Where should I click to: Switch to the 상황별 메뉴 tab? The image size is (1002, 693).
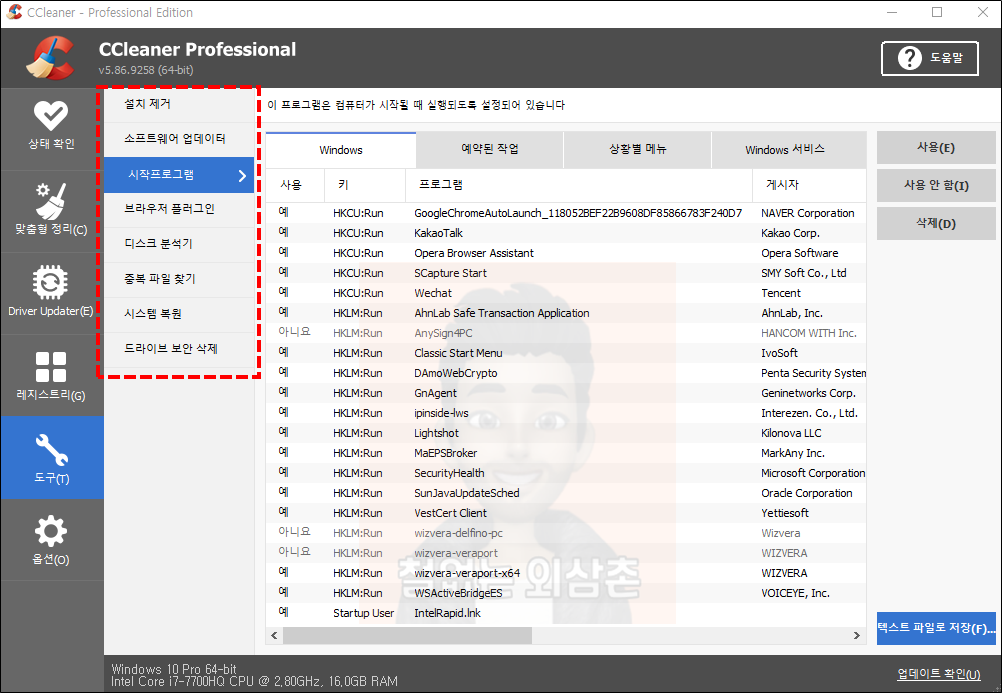click(x=637, y=150)
